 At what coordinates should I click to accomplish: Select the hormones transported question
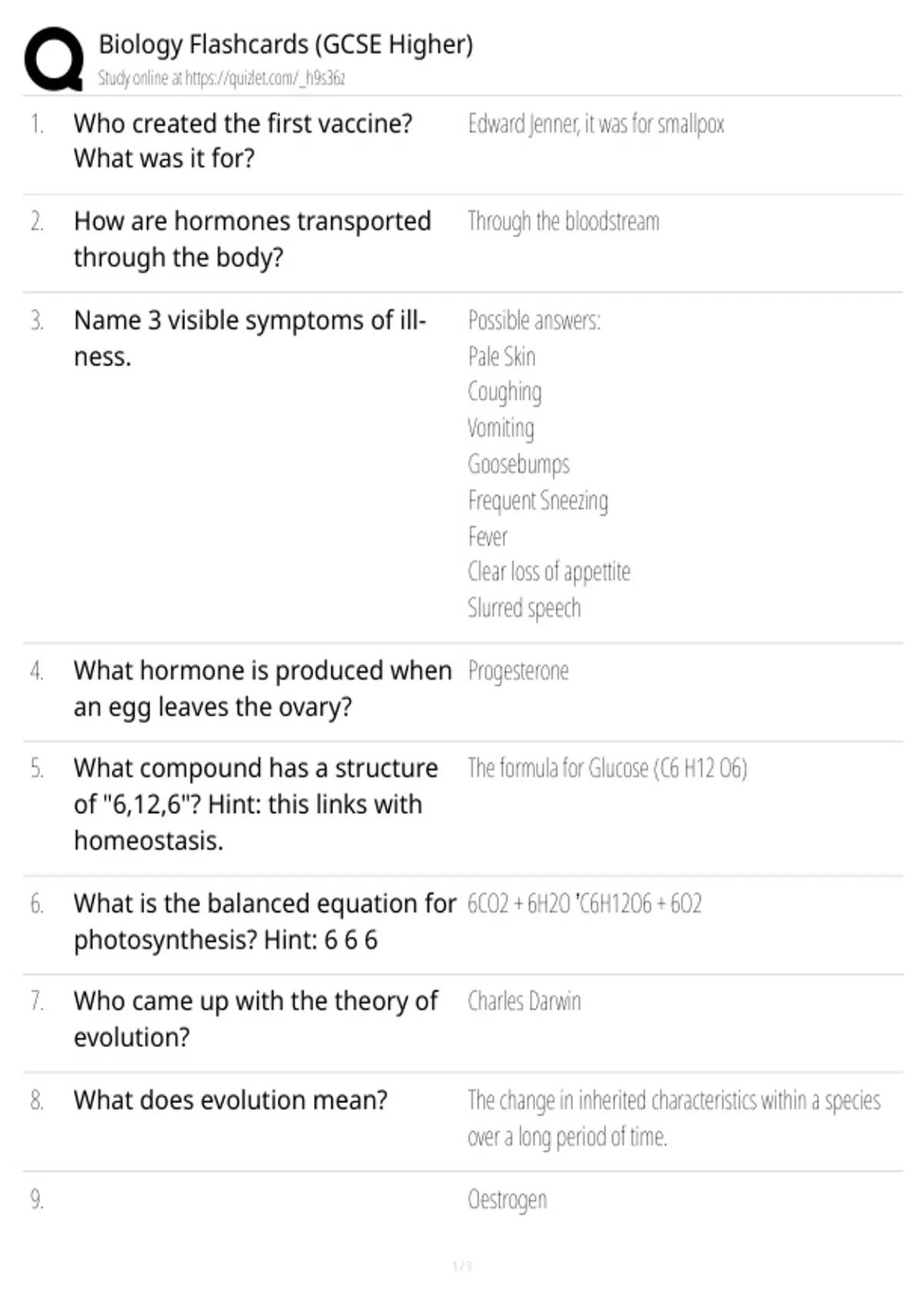[x=253, y=239]
